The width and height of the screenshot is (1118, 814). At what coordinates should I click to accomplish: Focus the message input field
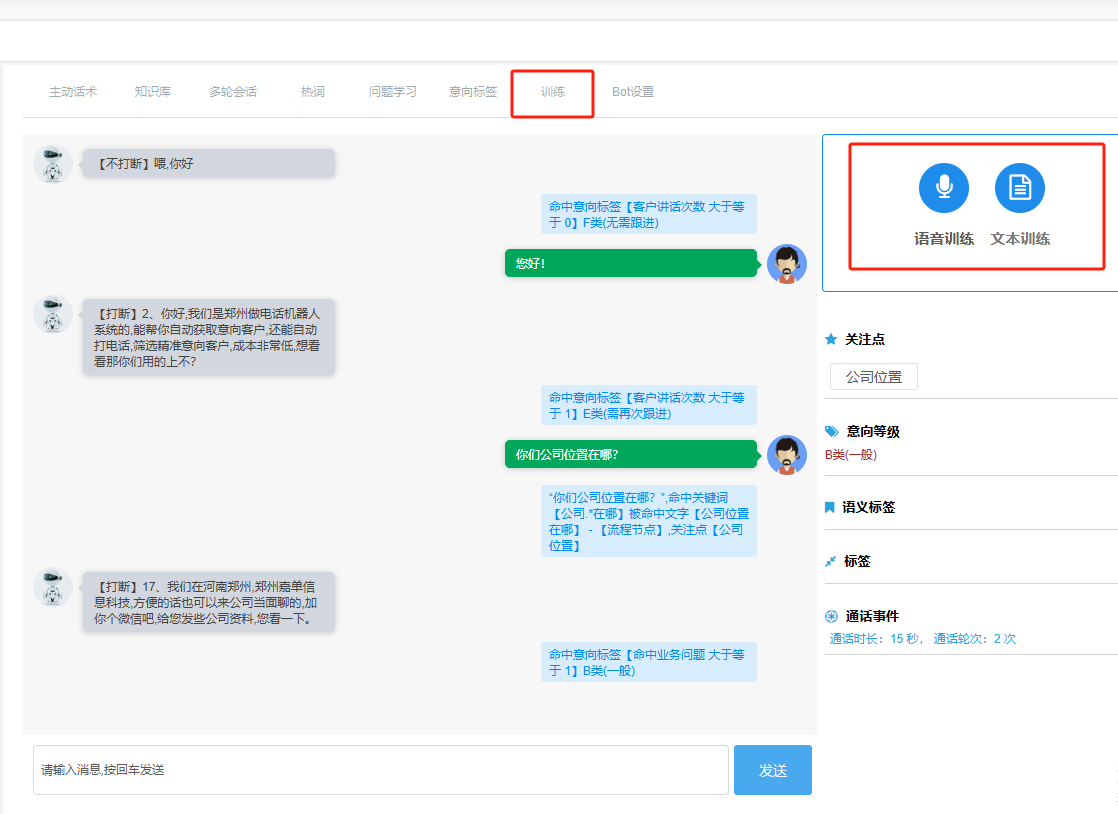click(x=380, y=770)
